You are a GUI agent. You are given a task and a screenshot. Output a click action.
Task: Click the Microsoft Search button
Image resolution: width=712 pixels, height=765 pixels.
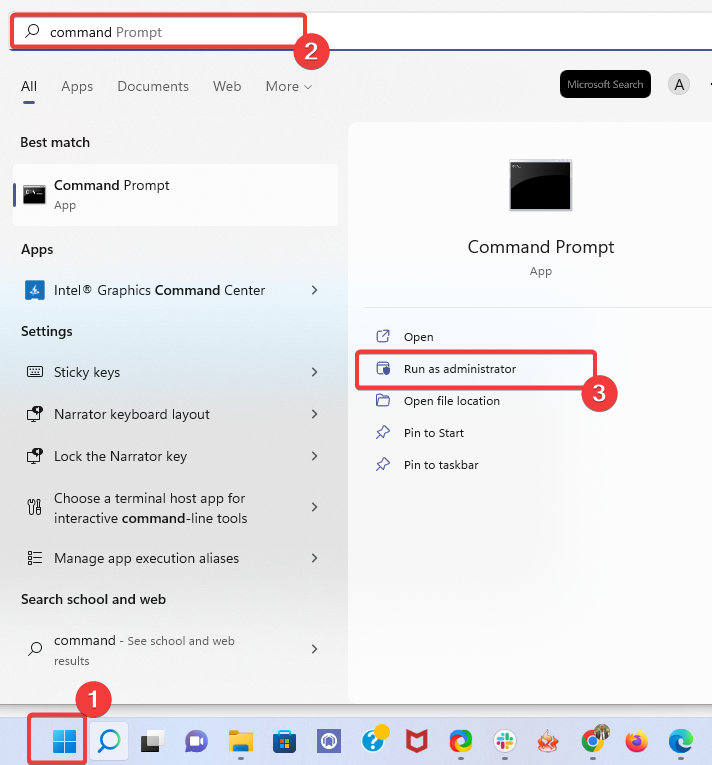pos(605,84)
